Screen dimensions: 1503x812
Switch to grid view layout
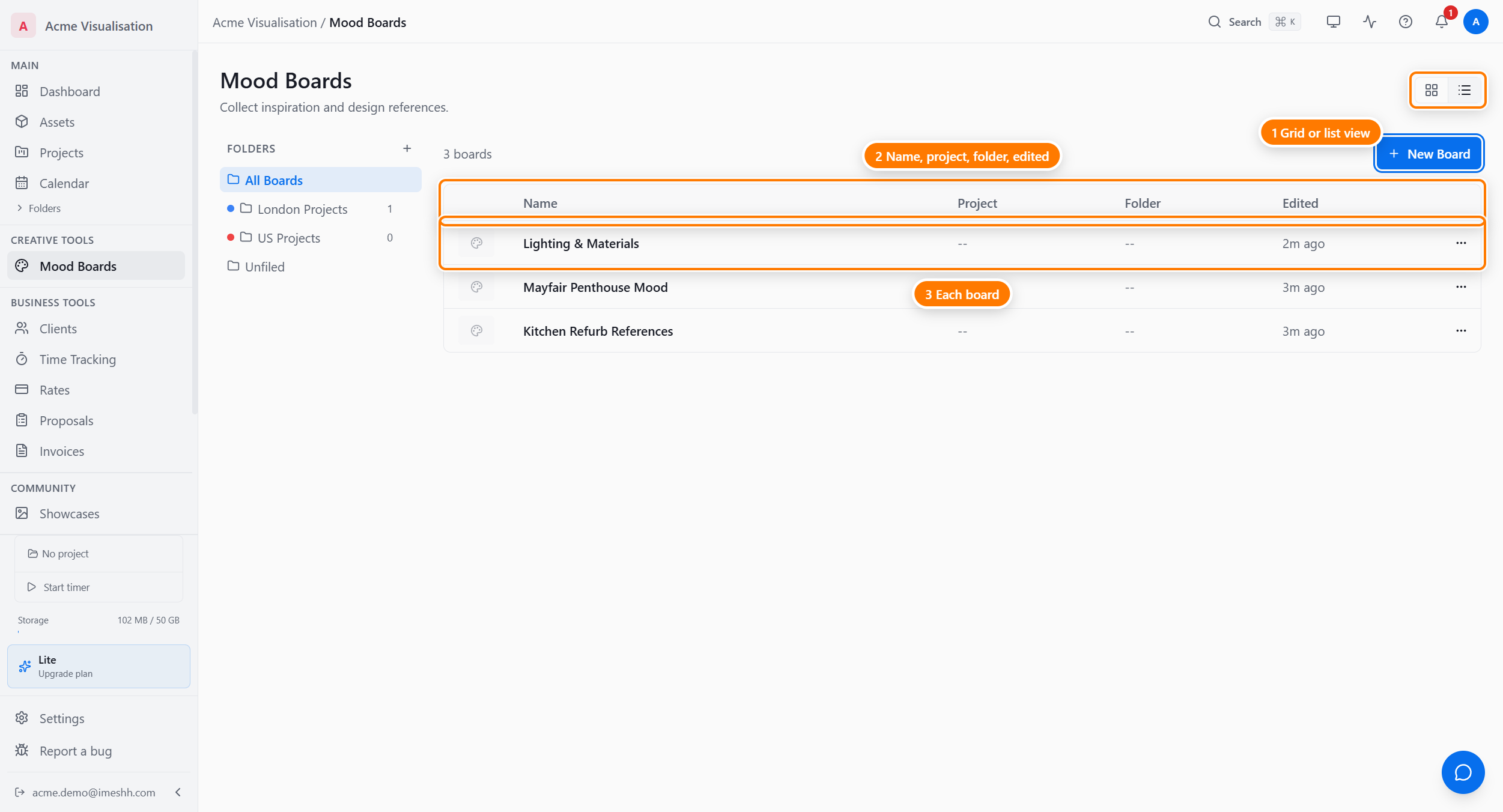click(x=1431, y=90)
